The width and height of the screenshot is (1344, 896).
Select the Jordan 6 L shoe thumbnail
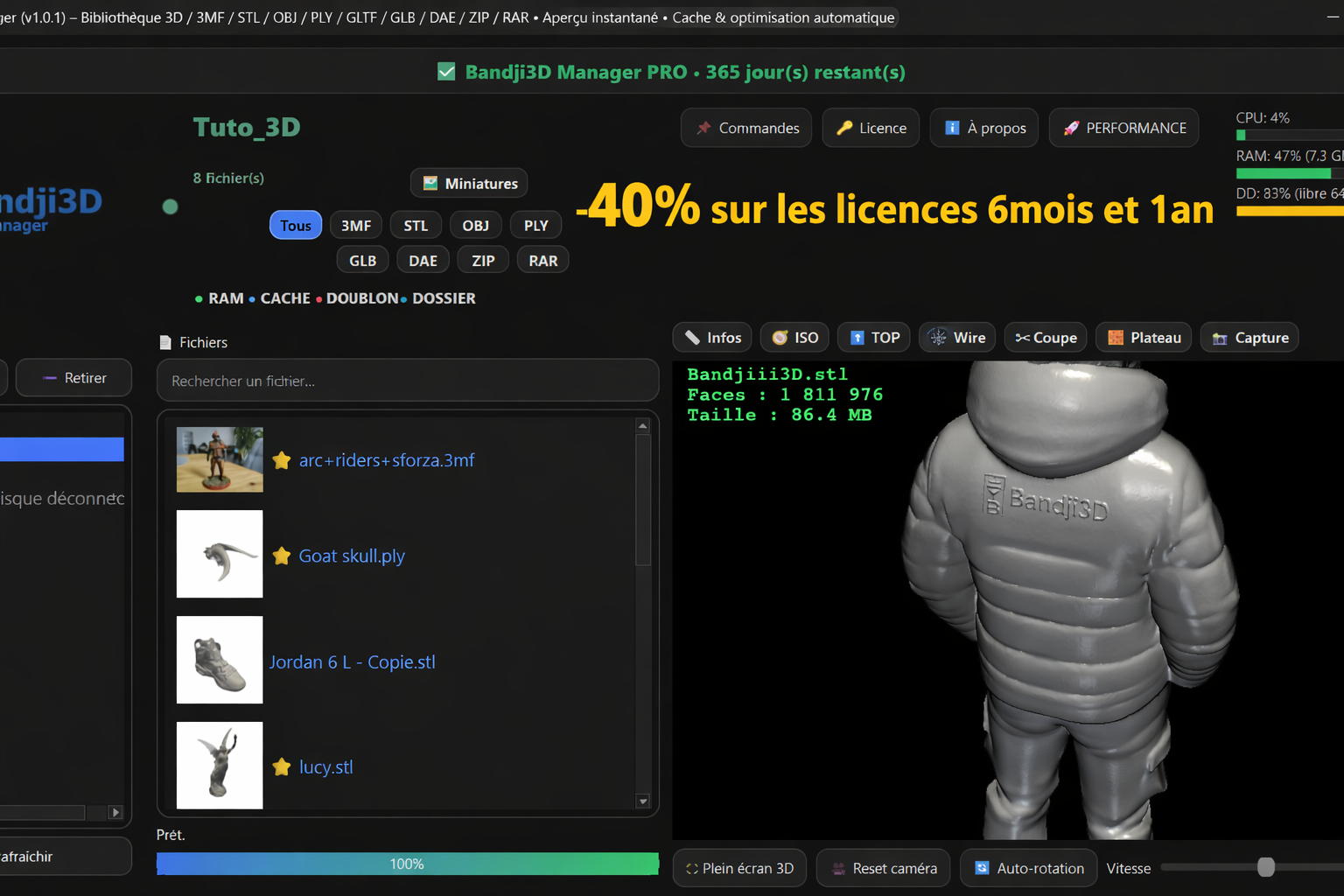[x=220, y=660]
